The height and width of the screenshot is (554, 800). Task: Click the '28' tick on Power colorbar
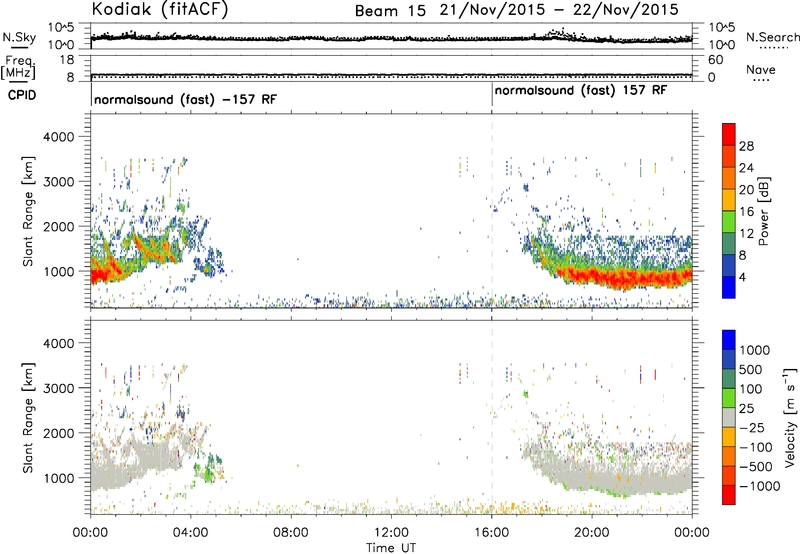coord(746,146)
